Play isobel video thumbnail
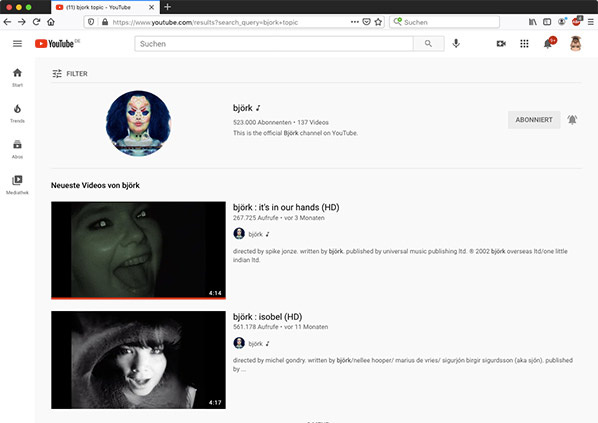Viewport: 598px width, 423px height. point(138,360)
